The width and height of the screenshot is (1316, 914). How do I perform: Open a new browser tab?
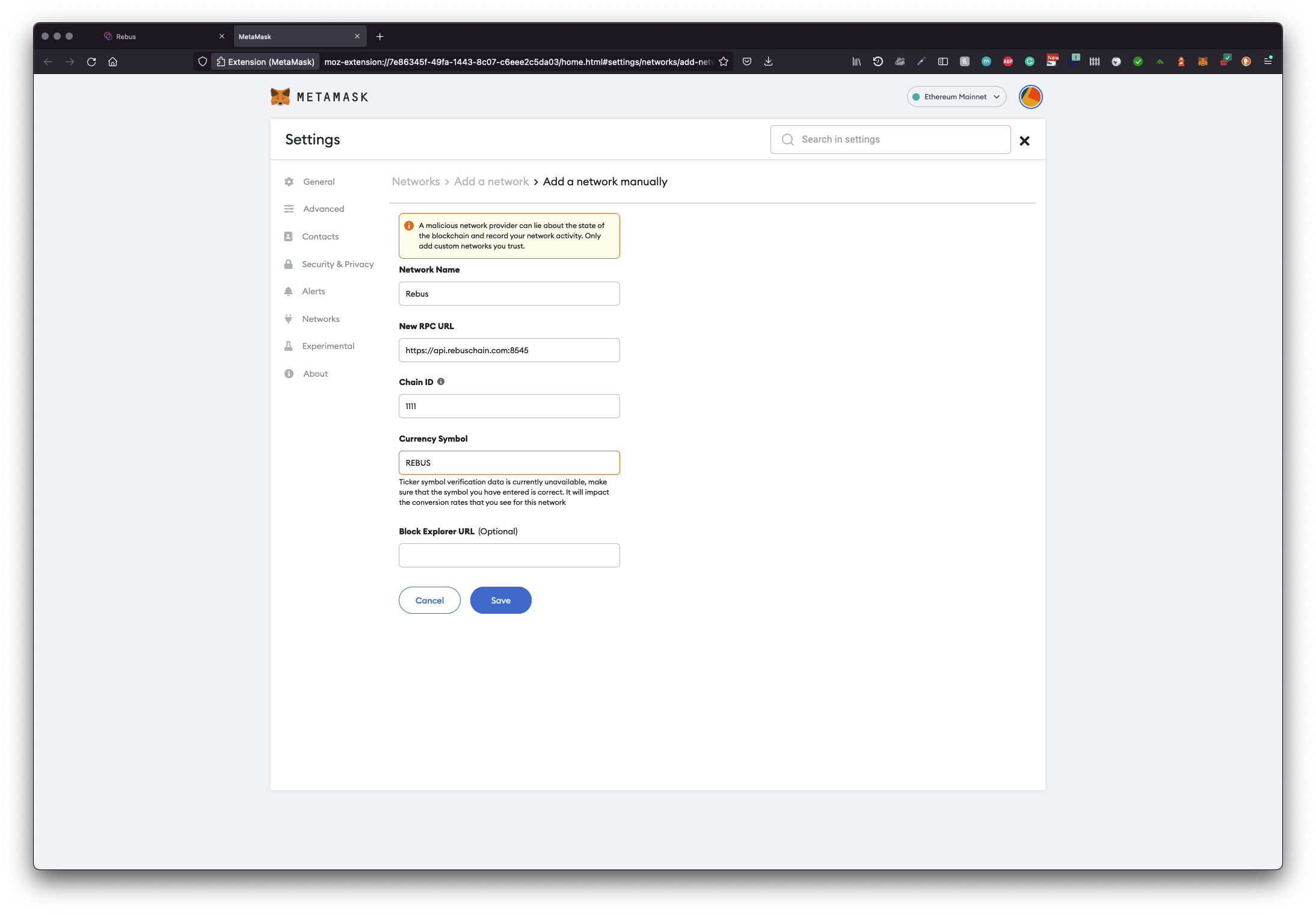tap(380, 37)
